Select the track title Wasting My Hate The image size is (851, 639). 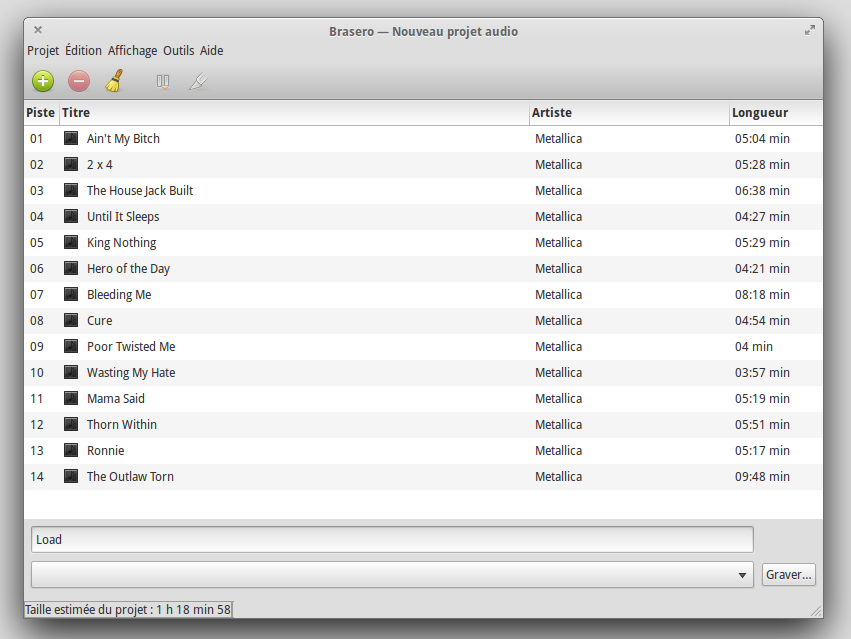(x=131, y=373)
